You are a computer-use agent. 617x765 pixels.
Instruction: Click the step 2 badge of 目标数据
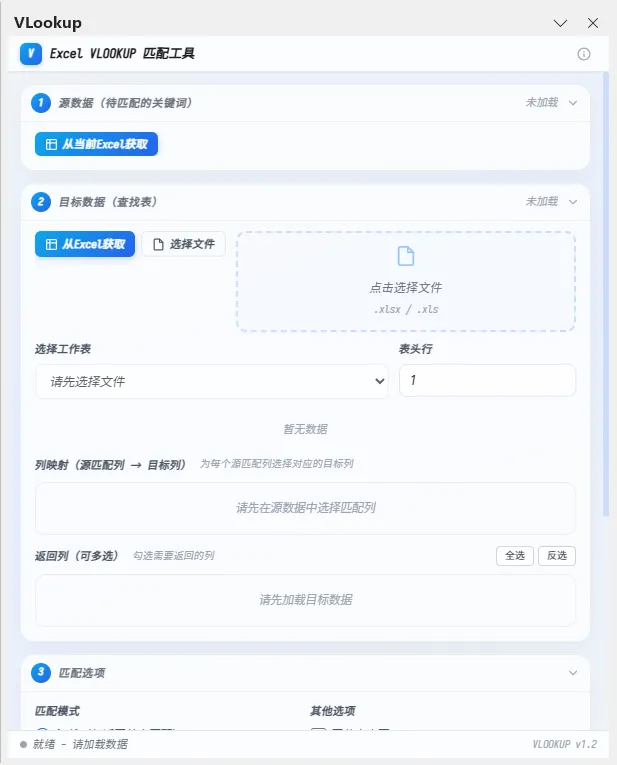point(41,201)
